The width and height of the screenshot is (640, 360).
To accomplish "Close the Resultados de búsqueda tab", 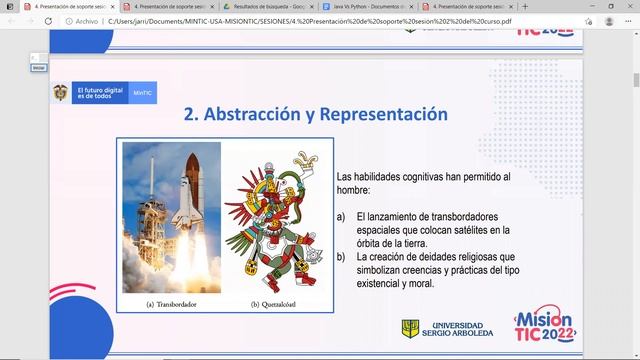I will 312,7.
